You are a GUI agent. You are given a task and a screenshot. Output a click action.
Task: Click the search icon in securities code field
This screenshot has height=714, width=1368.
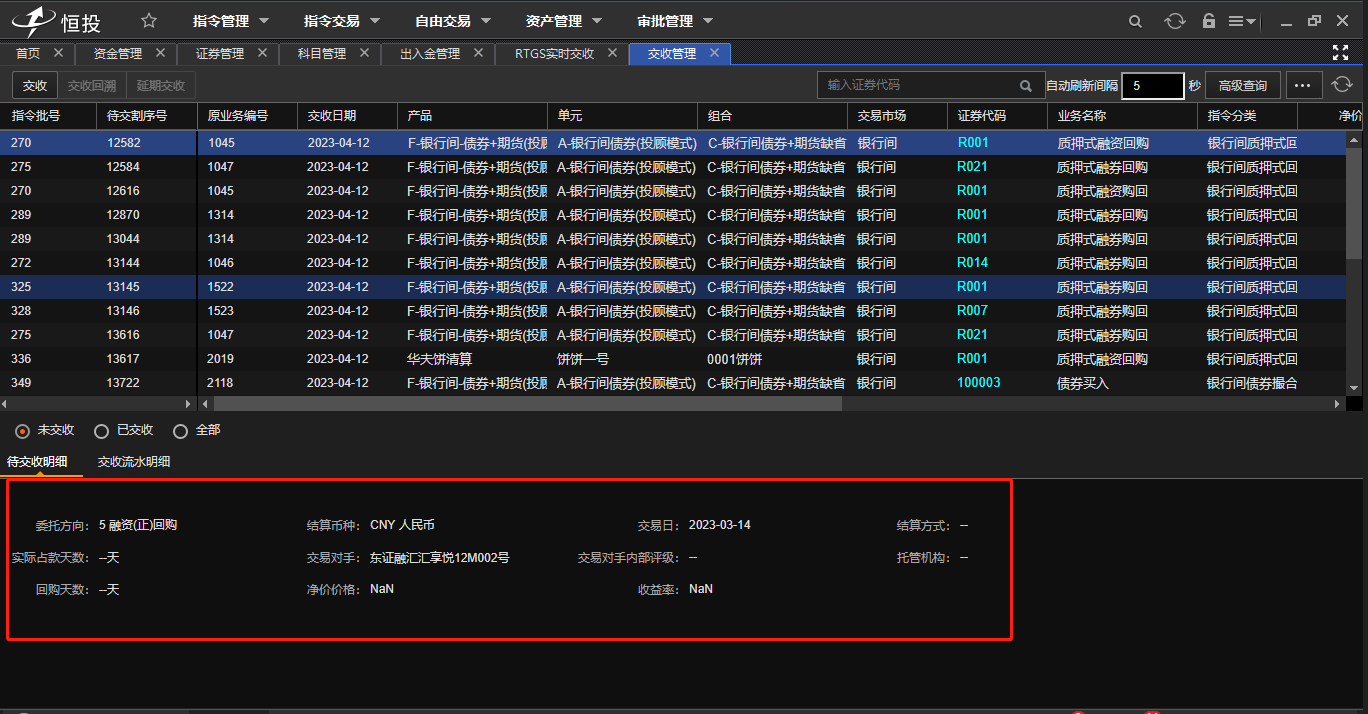click(1026, 86)
